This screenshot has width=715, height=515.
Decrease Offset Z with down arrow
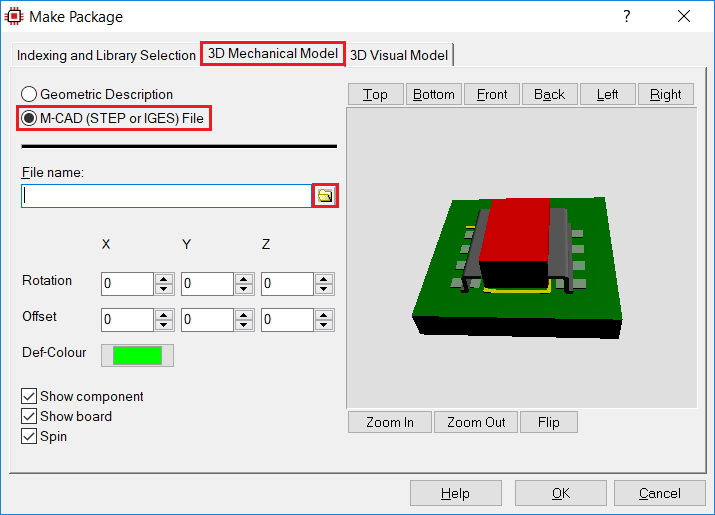coord(324,325)
